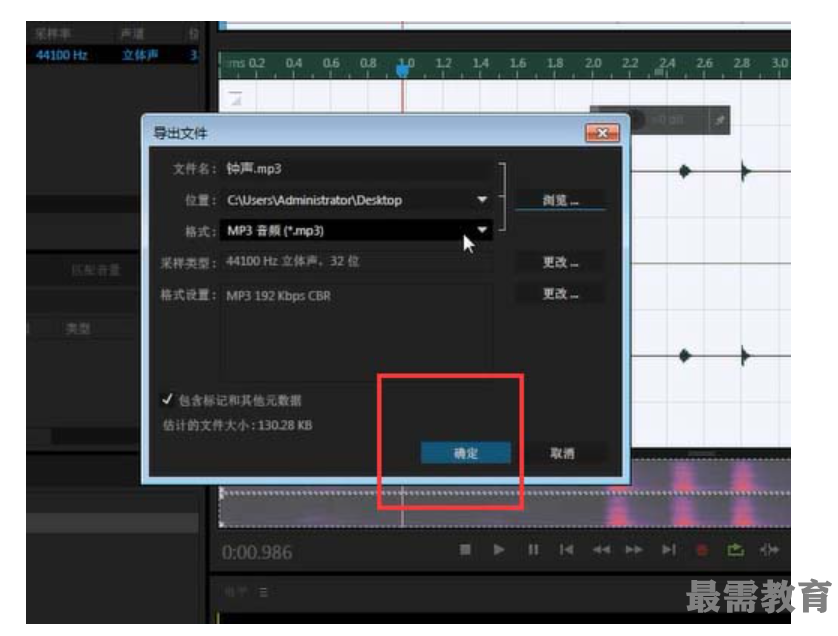
Task: Click 更改 next to sample type
Action: point(560,262)
